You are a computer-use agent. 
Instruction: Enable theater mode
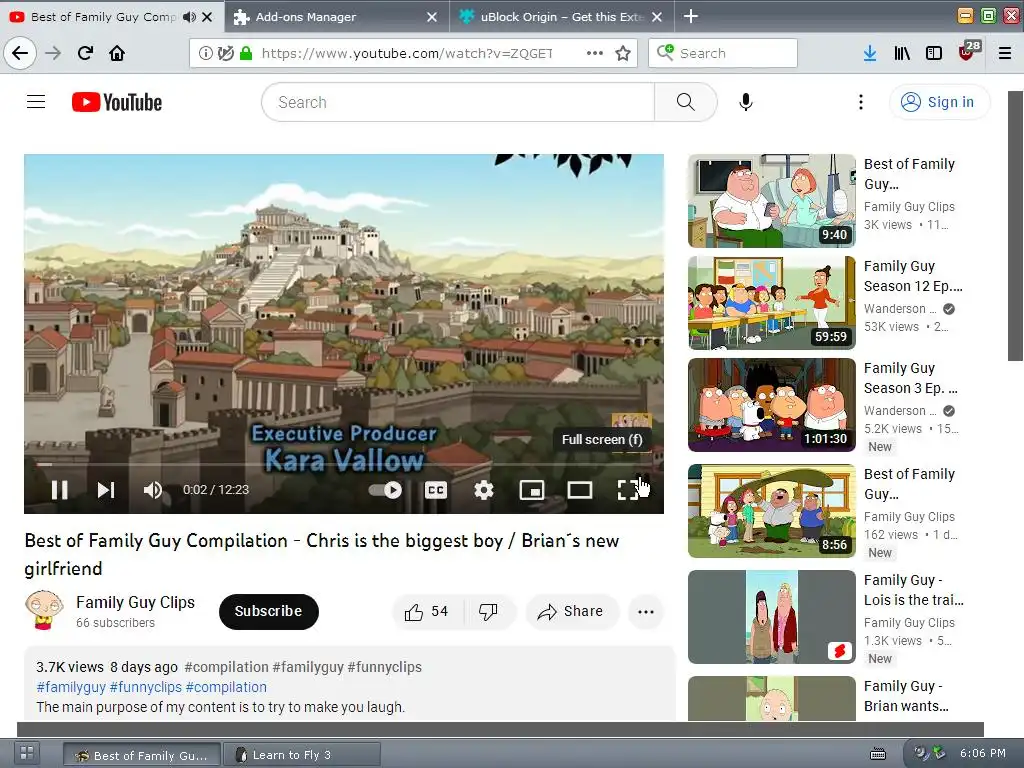pyautogui.click(x=579, y=490)
